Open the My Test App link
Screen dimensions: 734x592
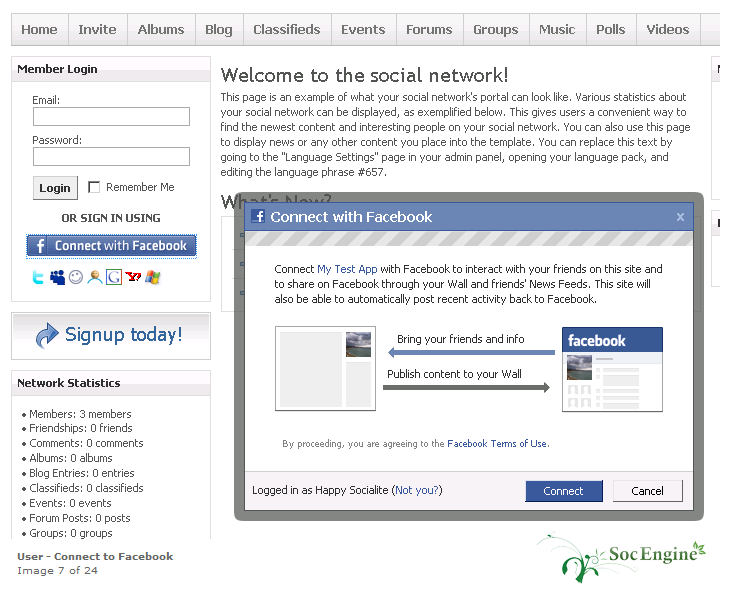tap(347, 269)
